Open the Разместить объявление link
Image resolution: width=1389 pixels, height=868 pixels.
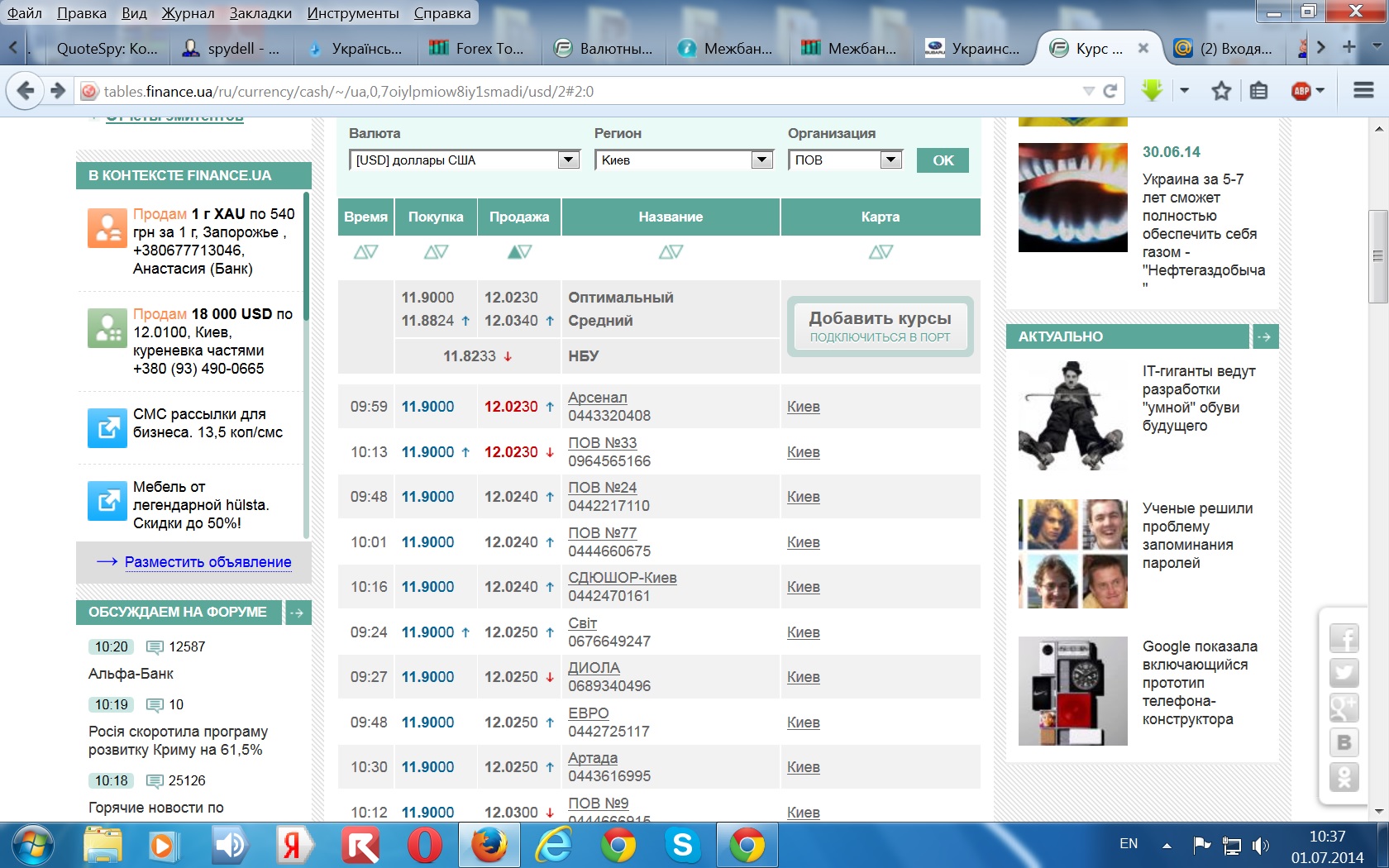208,562
